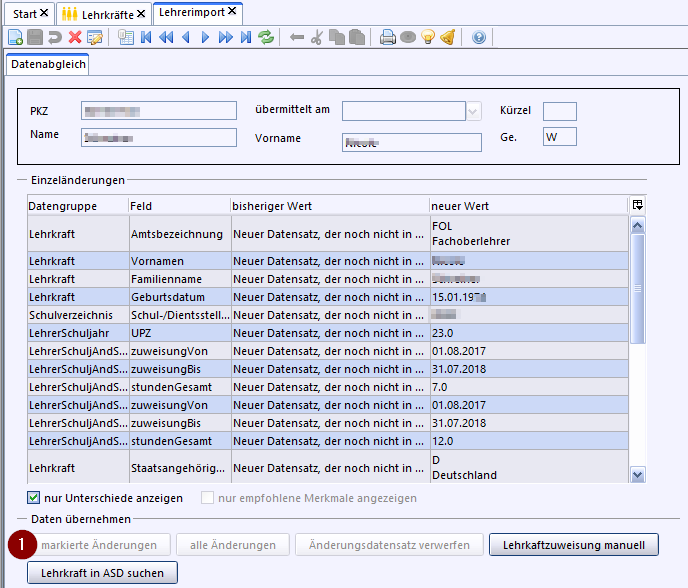Select the Geburtsdatum row
This screenshot has height=588, width=688.
click(x=328, y=297)
